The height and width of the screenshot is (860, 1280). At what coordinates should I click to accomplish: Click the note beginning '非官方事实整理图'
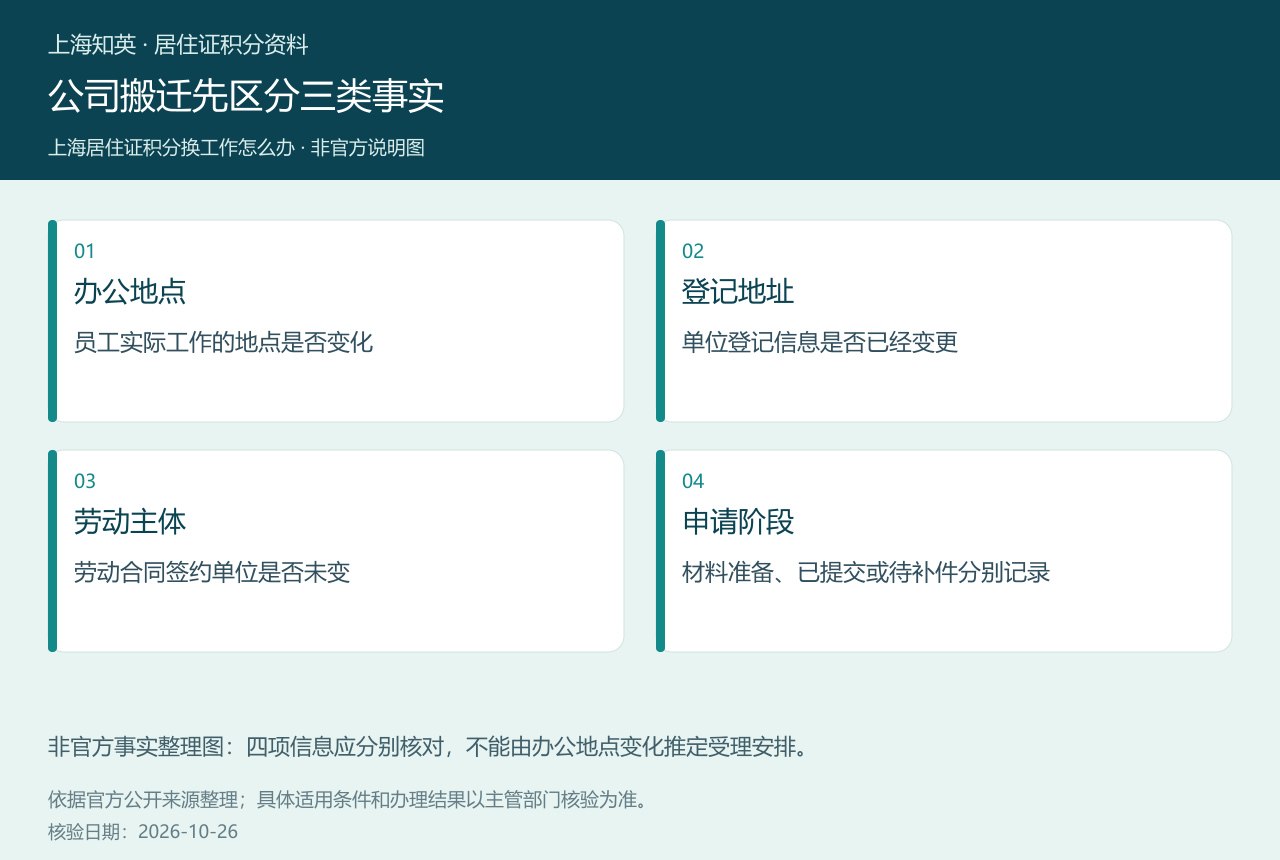click(x=429, y=747)
